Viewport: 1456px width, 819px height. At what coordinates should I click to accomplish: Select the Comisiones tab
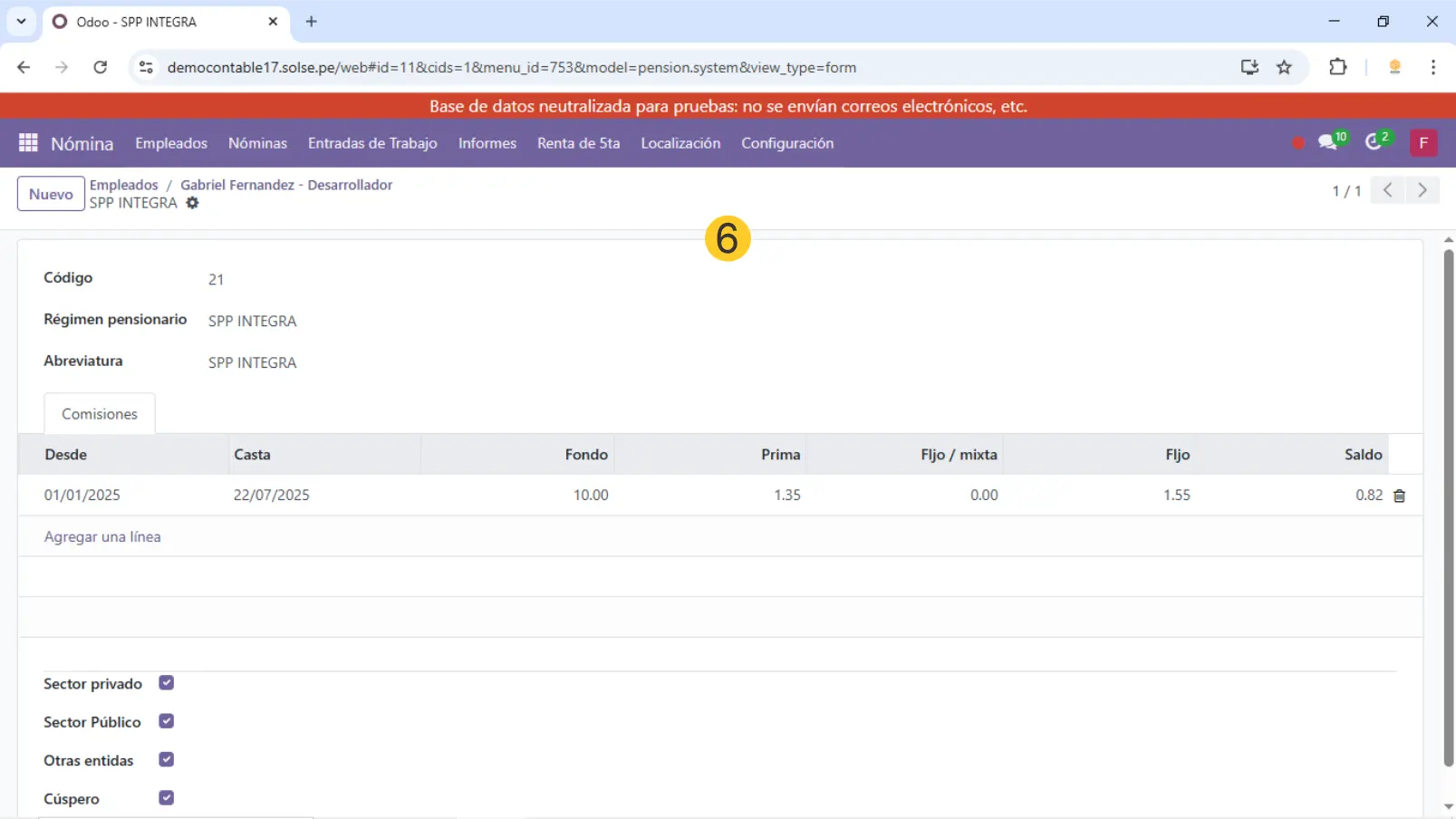[100, 414]
